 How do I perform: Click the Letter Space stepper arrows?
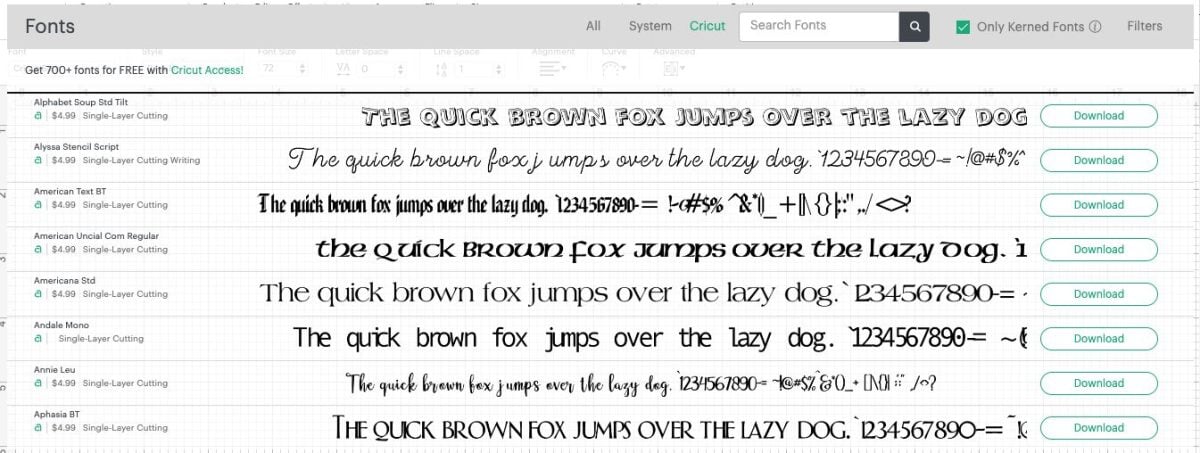(401, 69)
